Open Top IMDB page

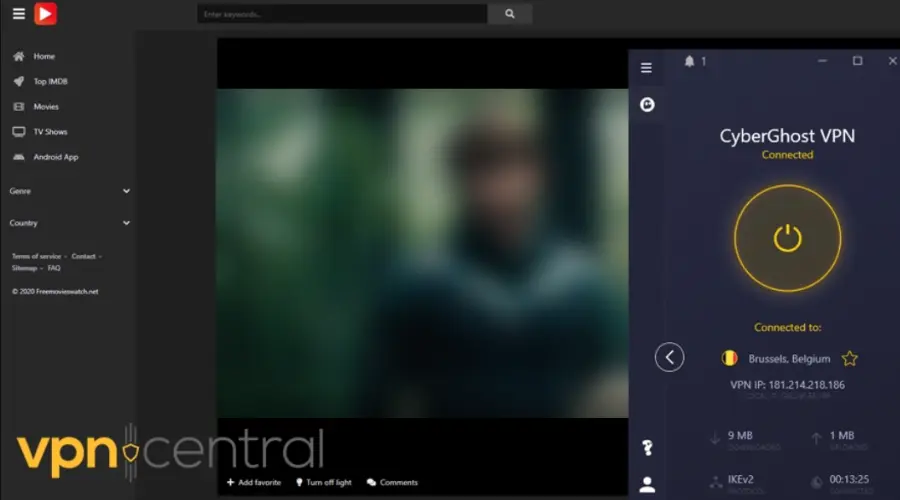pos(50,82)
